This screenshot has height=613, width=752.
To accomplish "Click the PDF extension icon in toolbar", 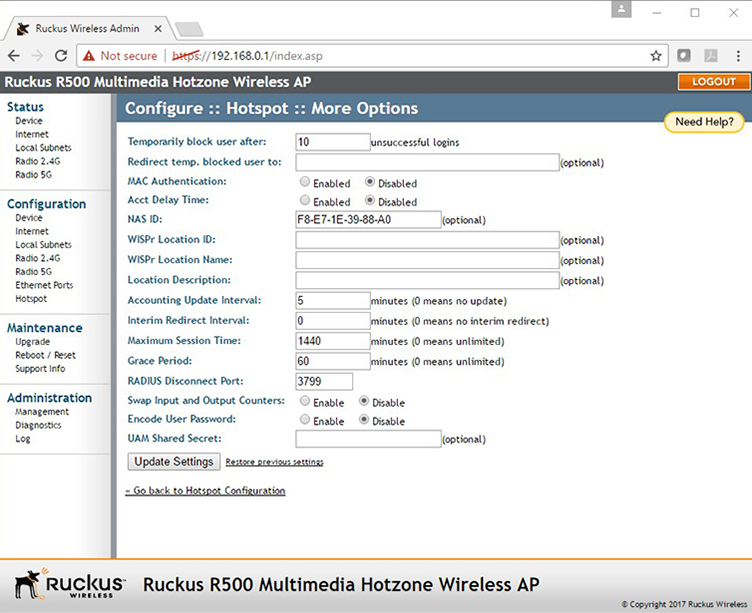I will (x=711, y=56).
